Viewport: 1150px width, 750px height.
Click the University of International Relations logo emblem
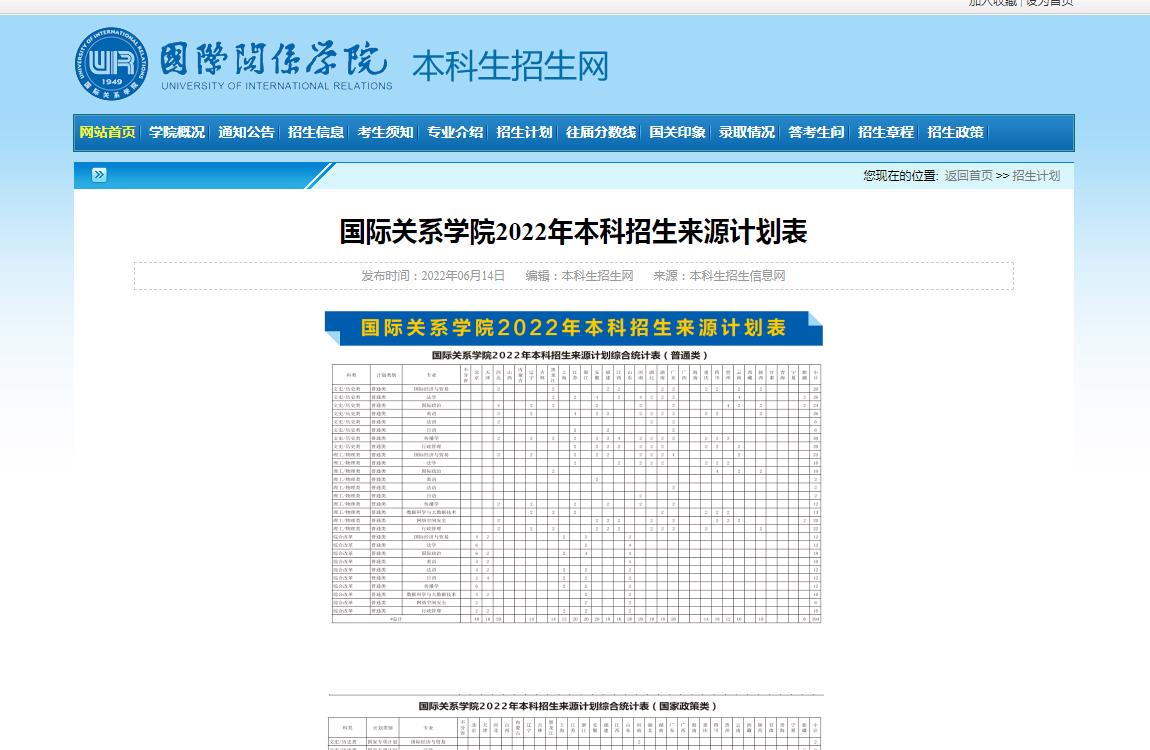click(111, 64)
